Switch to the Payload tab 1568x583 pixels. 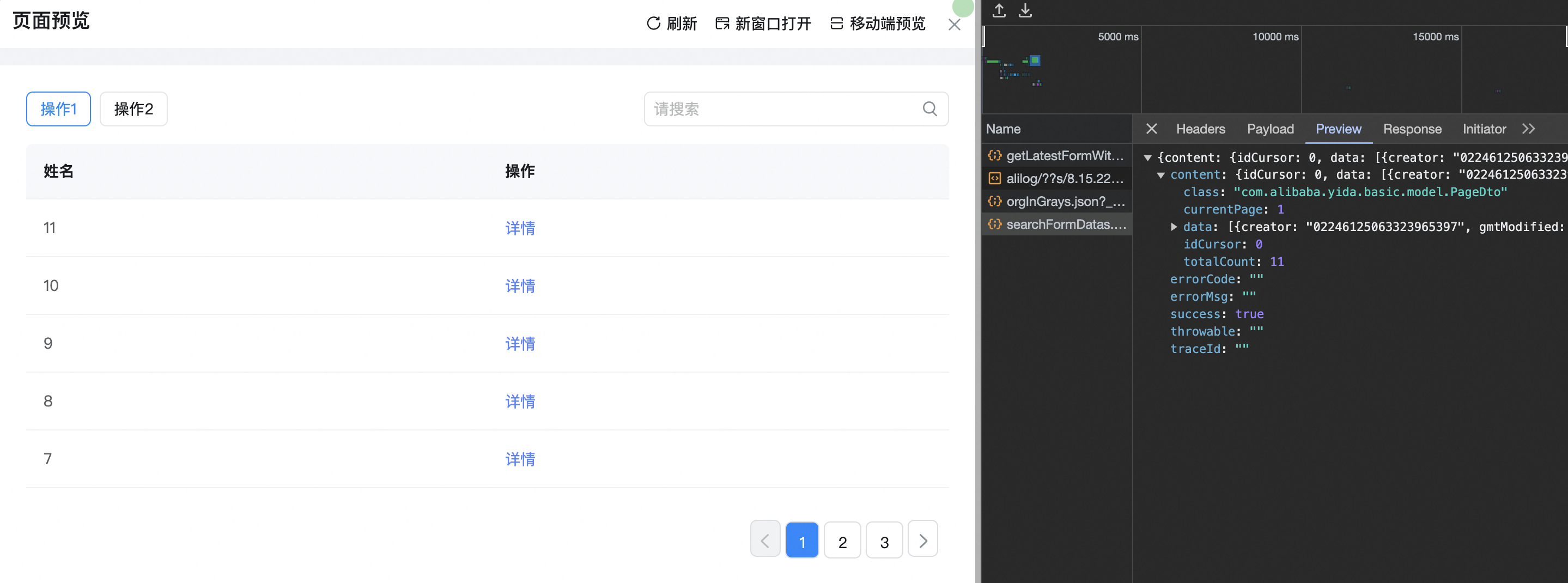point(1270,129)
